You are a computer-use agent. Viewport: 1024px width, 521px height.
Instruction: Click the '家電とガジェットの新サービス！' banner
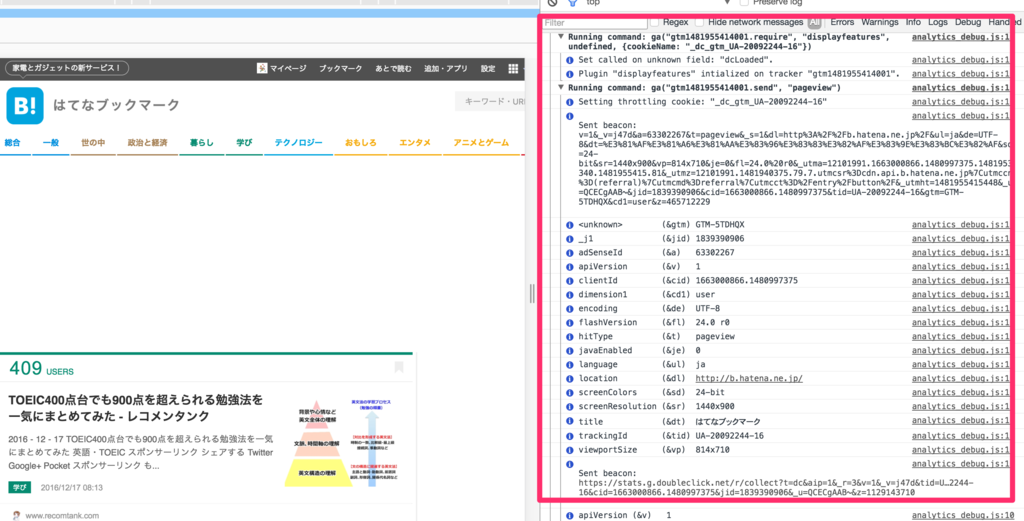(67, 68)
